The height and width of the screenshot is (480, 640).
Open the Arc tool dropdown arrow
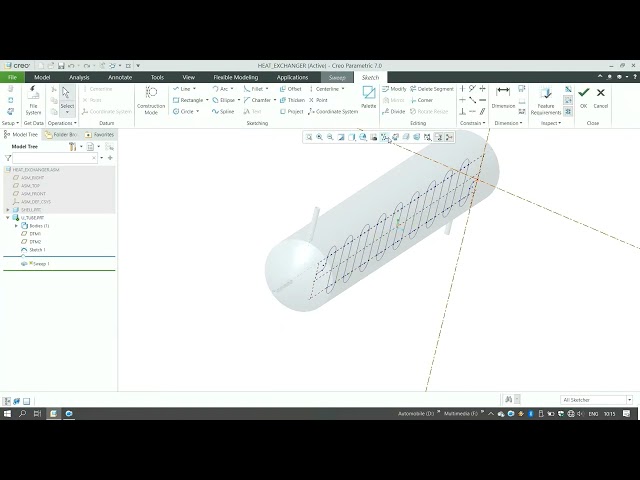tap(232, 89)
